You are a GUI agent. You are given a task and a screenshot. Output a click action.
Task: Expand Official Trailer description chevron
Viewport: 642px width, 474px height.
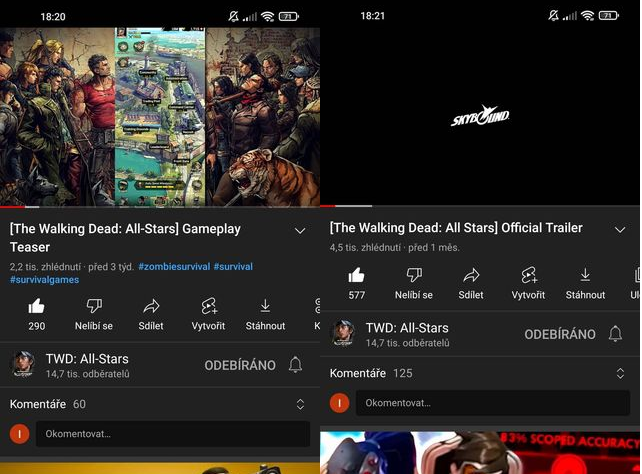pyautogui.click(x=620, y=229)
